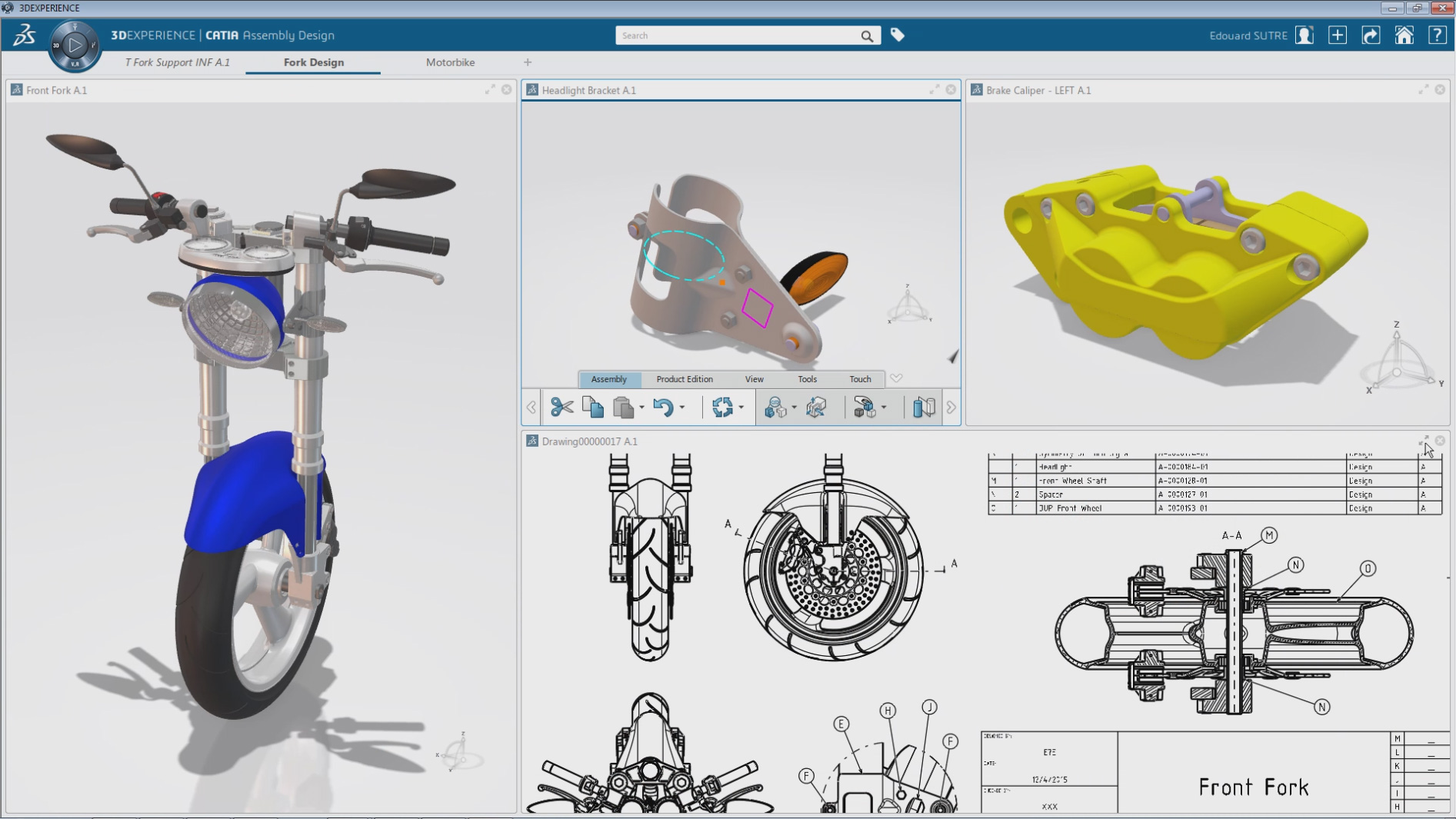The width and height of the screenshot is (1456, 819).
Task: Click the XYZ axis triad in Brake Caliper view
Action: click(1399, 358)
